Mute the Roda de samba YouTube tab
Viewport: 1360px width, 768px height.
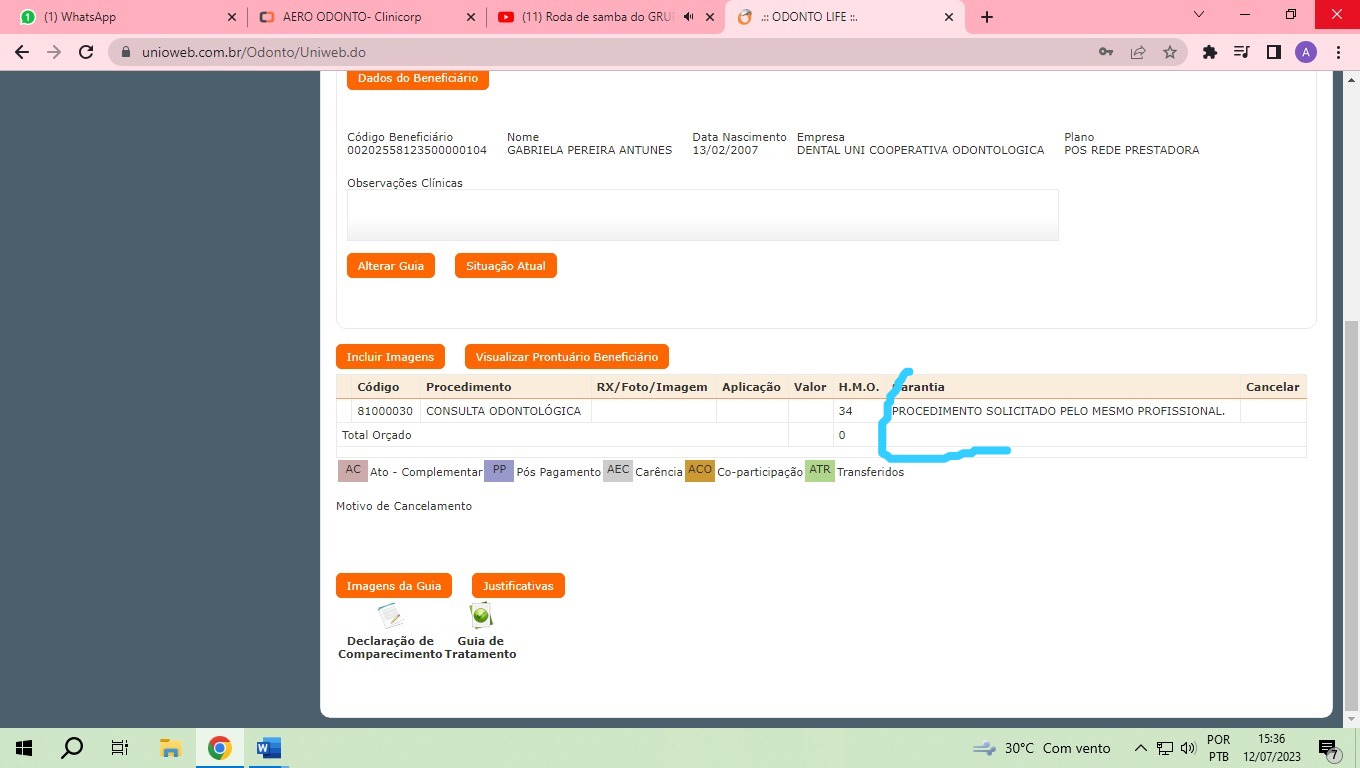click(688, 17)
